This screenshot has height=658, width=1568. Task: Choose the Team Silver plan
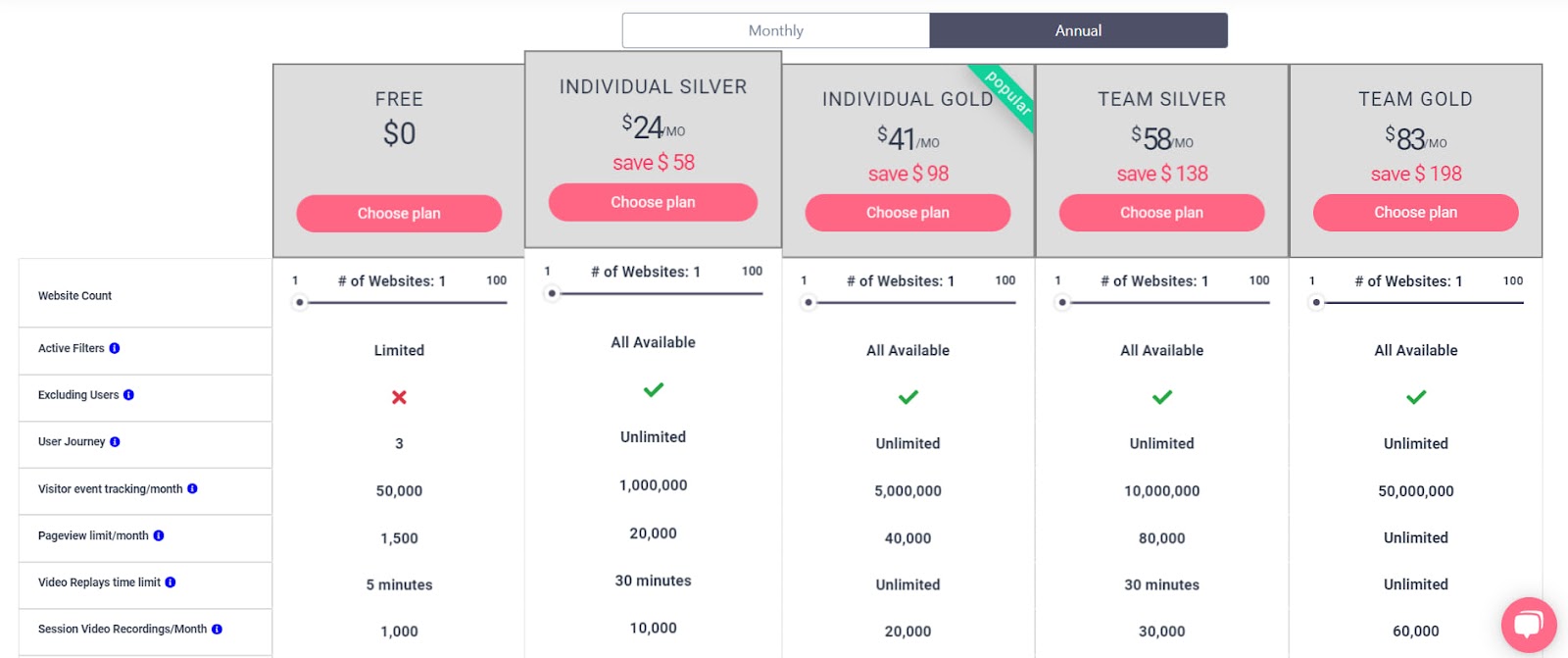pos(1161,213)
